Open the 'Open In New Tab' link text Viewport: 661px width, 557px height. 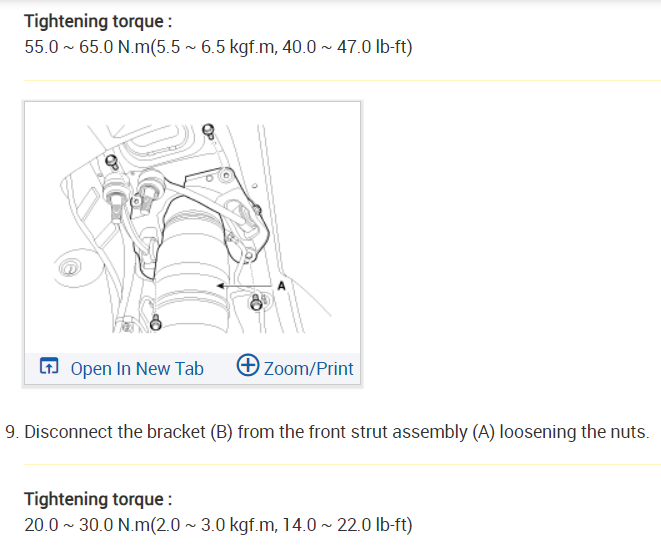[x=137, y=368]
